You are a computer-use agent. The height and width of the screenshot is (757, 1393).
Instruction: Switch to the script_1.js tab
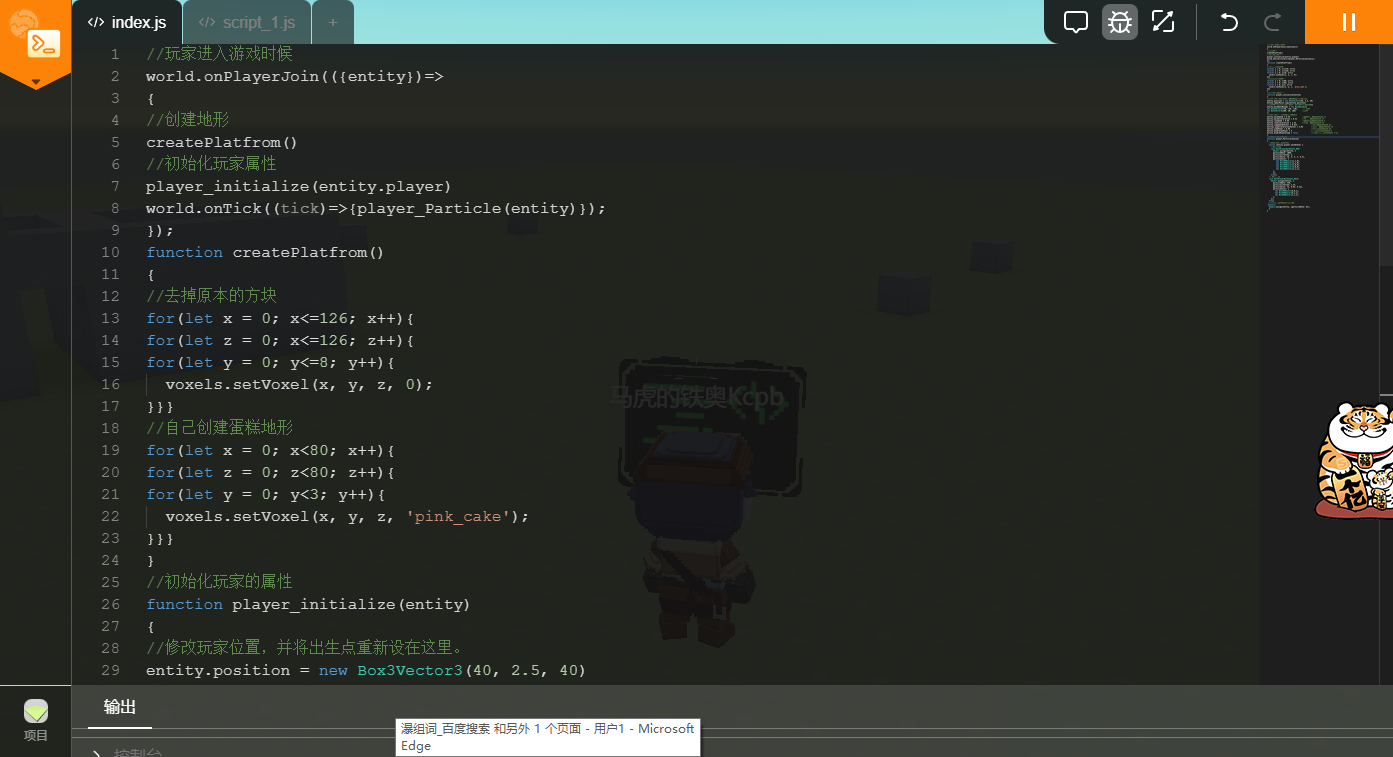[247, 22]
